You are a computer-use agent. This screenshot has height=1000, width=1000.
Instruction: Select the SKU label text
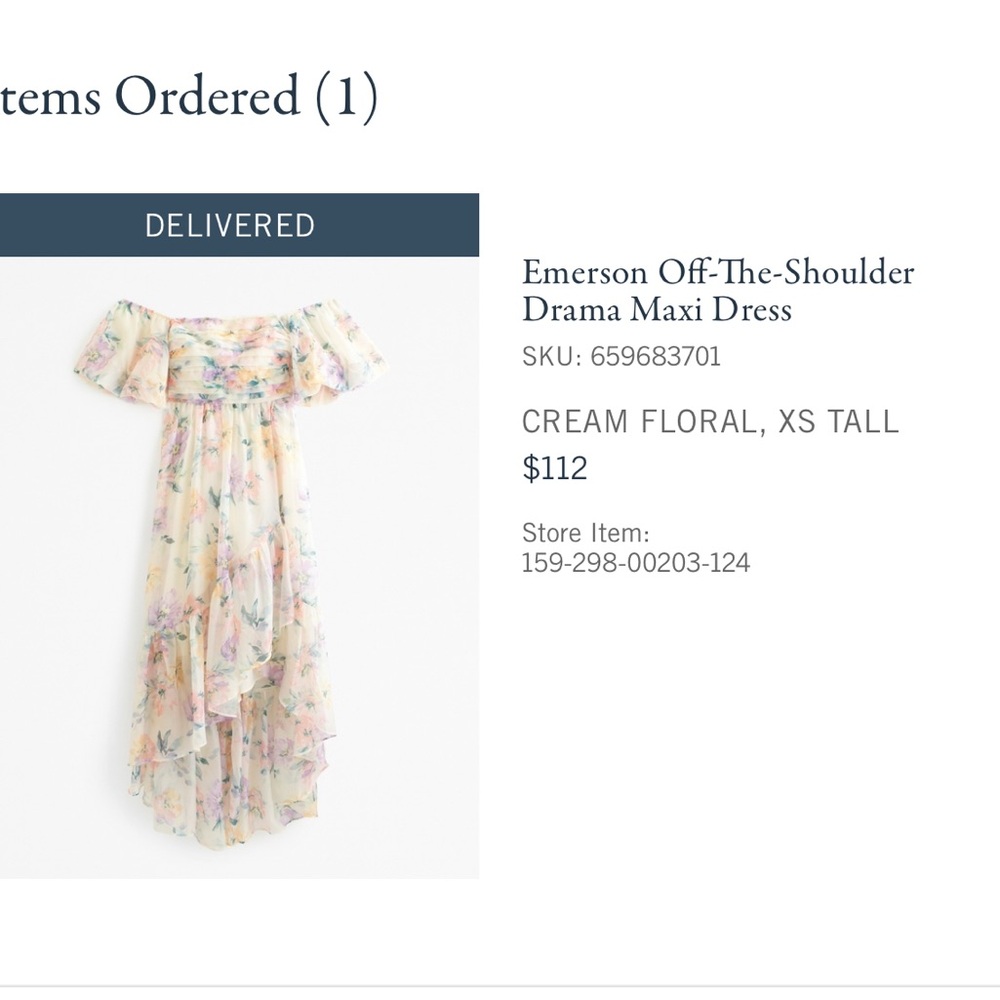pos(548,357)
